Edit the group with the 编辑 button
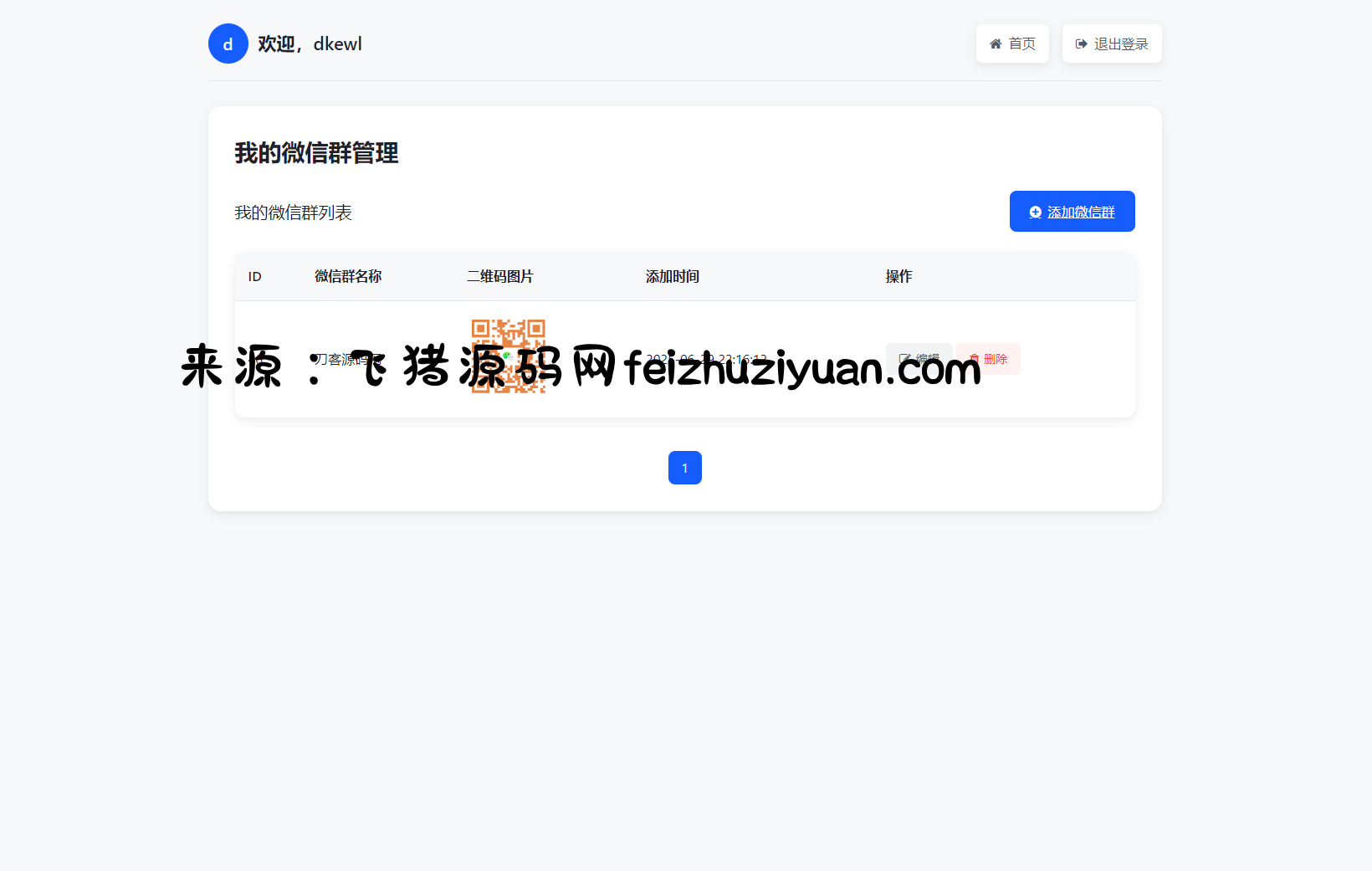1372x871 pixels. 919,359
